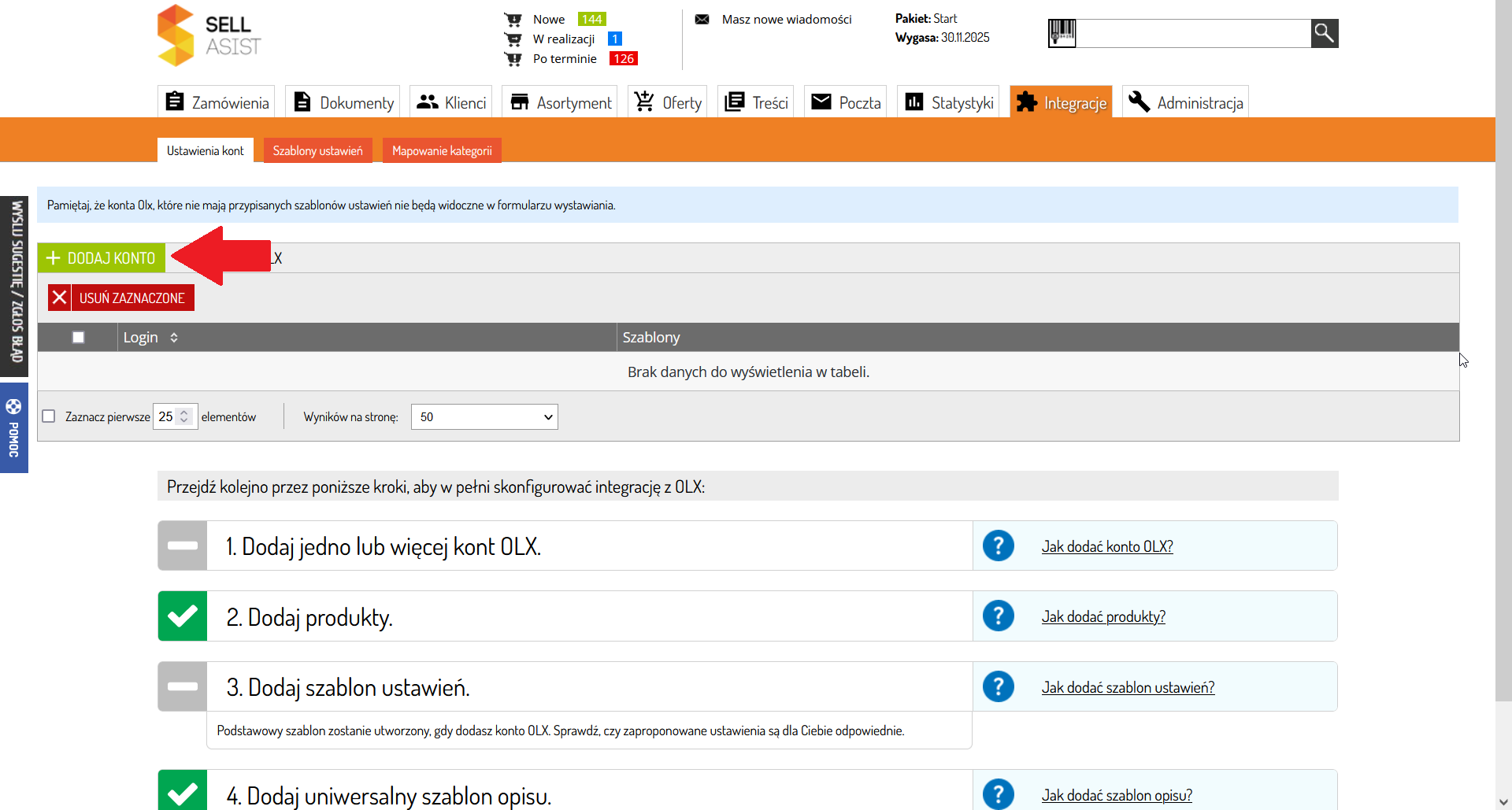Click the Integracje puzzle piece icon
This screenshot has width=1512, height=810.
point(1028,102)
